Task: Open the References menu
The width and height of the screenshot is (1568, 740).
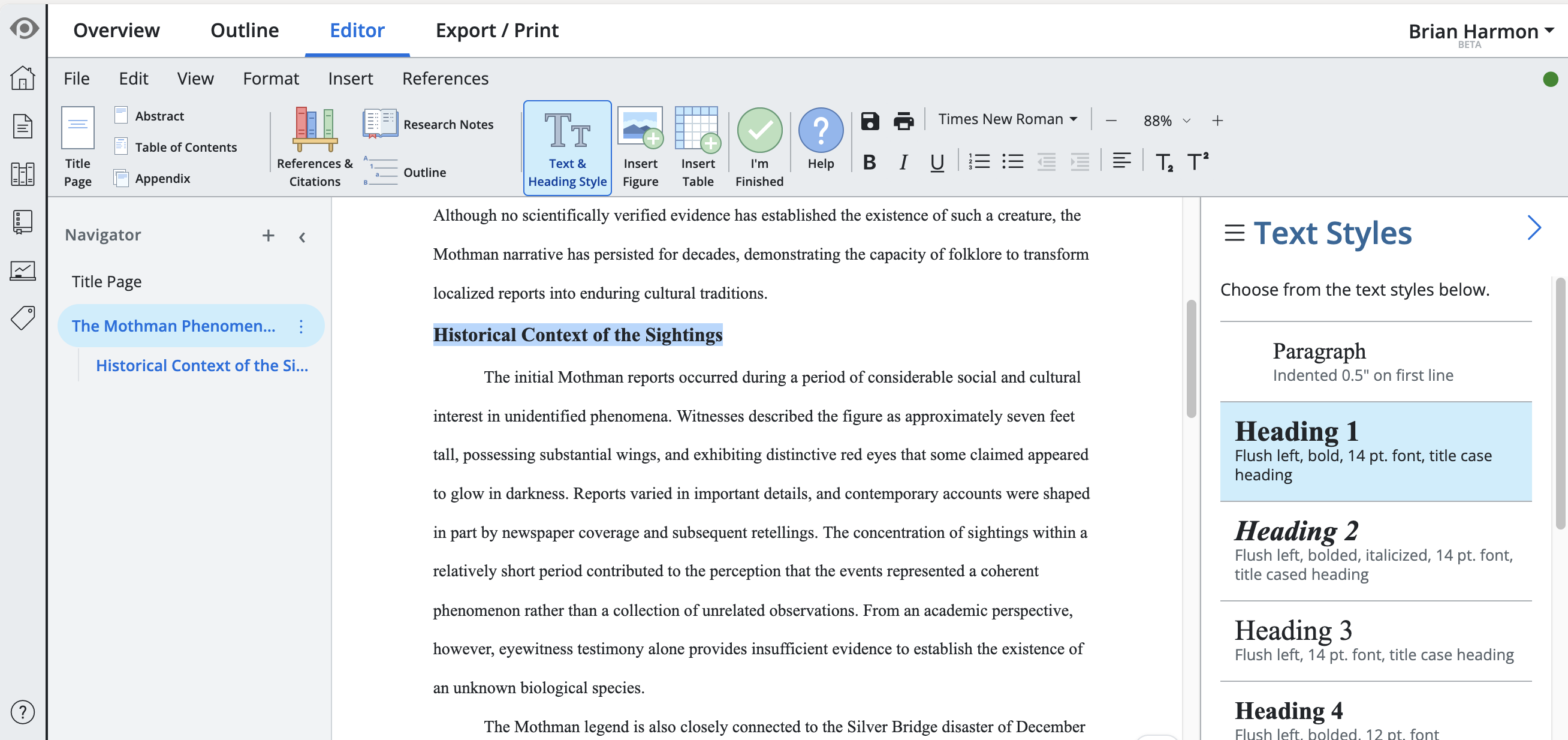Action: pos(445,78)
